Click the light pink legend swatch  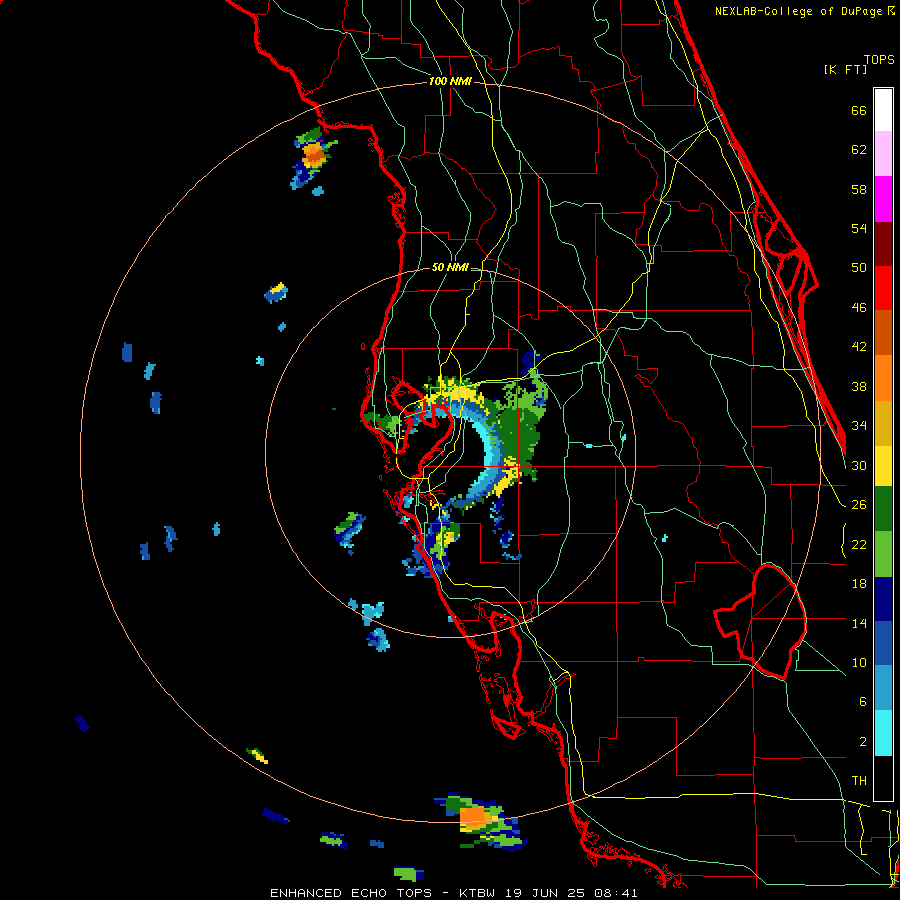(883, 154)
